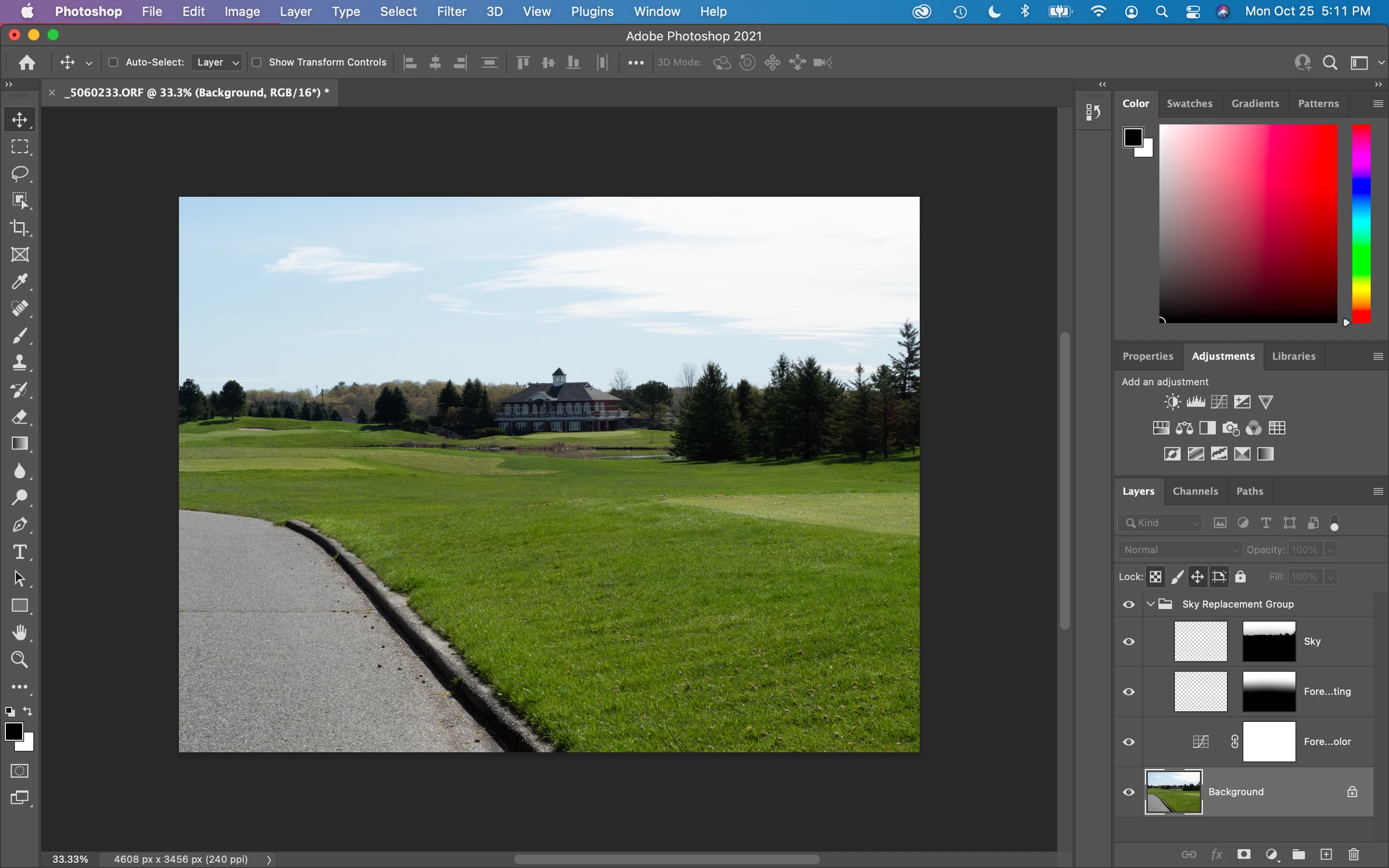The height and width of the screenshot is (868, 1389).
Task: Click the delete layer trash icon
Action: point(1354,854)
